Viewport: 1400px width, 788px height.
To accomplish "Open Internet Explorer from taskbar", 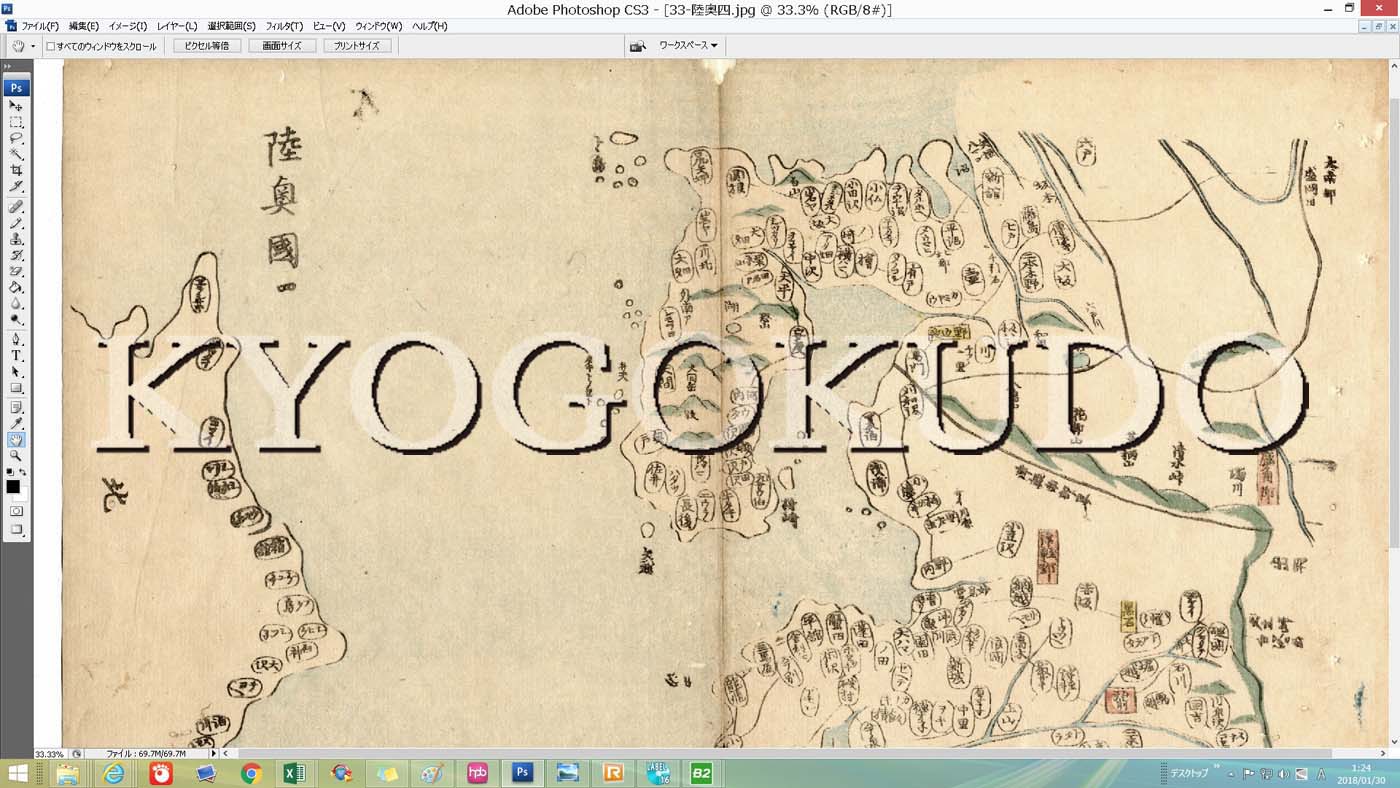I will [x=115, y=773].
